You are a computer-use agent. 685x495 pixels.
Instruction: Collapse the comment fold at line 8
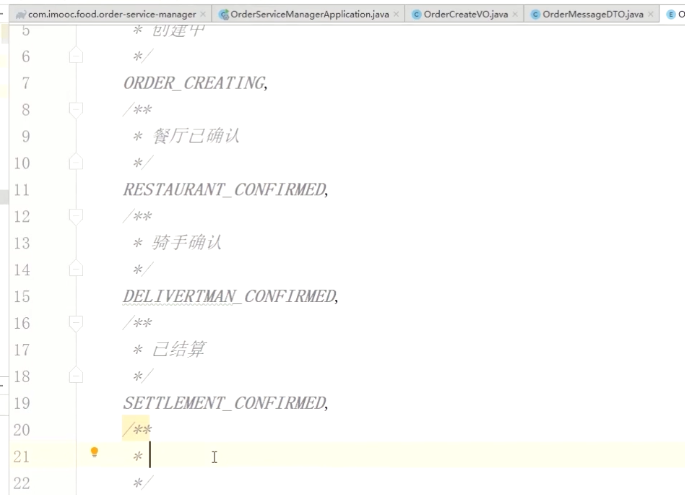click(x=76, y=109)
